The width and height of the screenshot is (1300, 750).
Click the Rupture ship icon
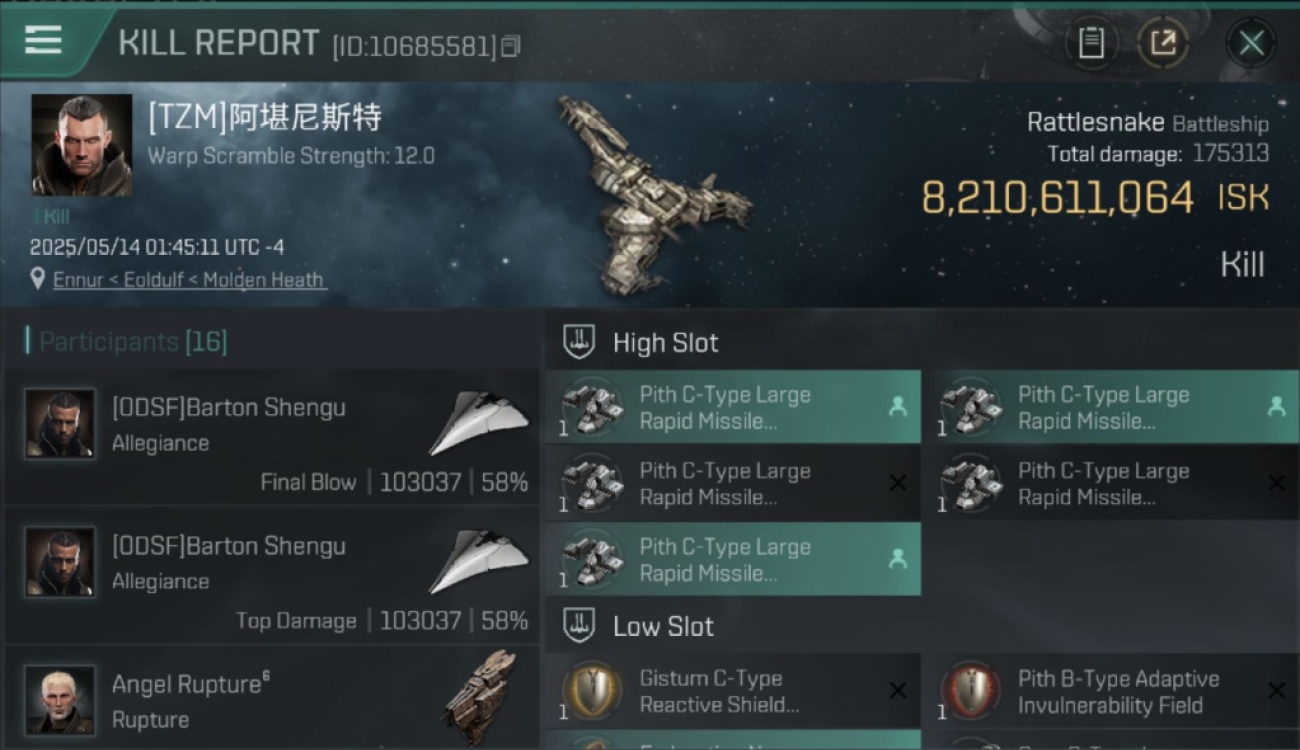tap(480, 698)
